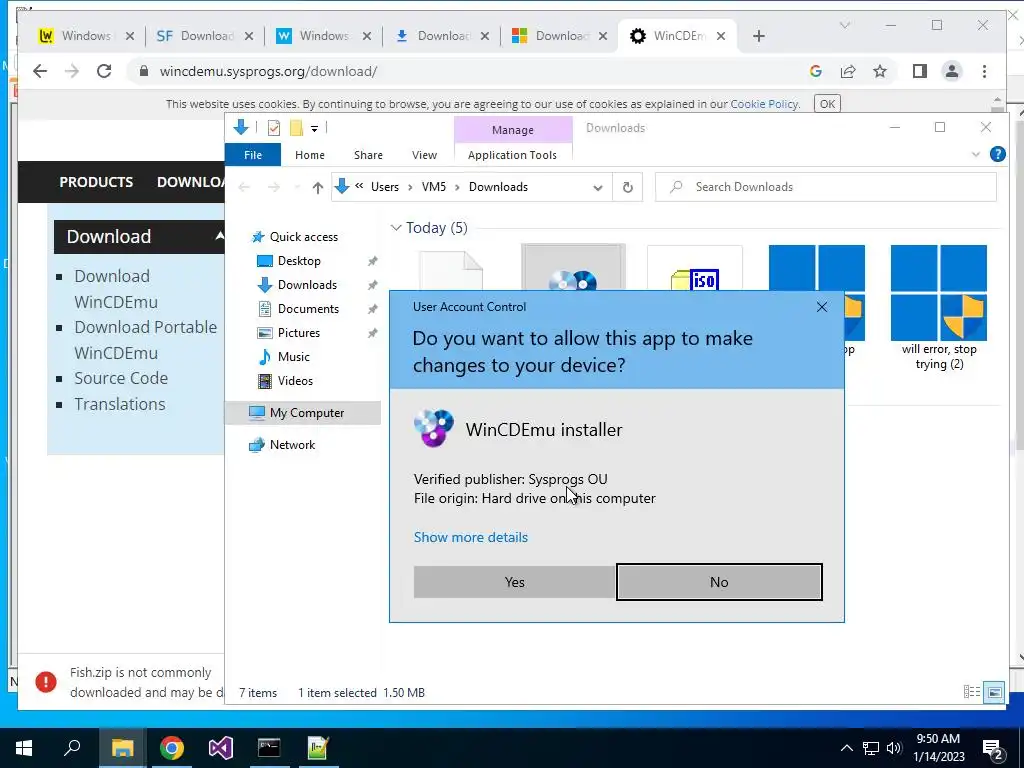
Task: Click Search Downloads input field
Action: (825, 187)
